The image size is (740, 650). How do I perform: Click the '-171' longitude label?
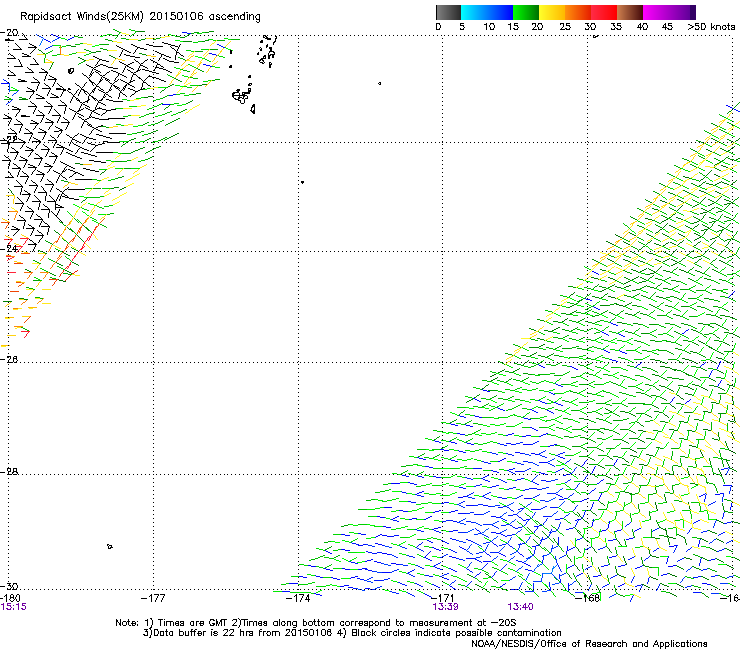tap(443, 598)
